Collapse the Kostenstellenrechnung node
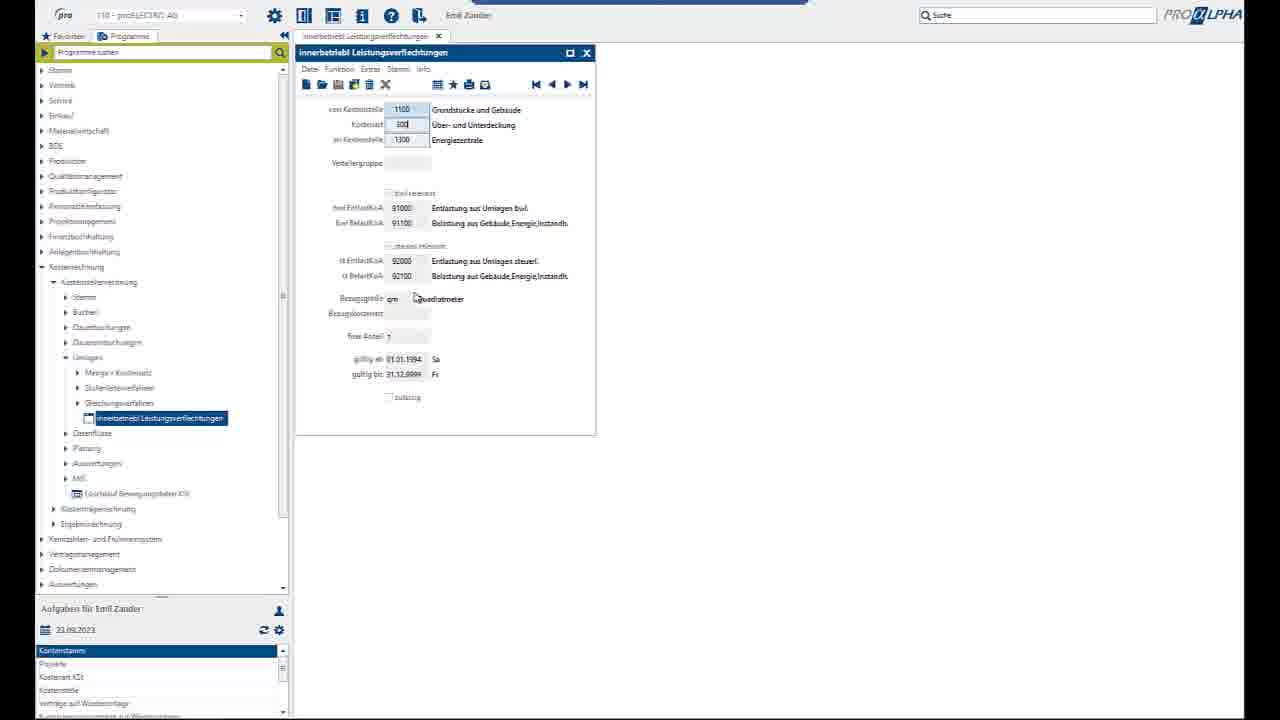The image size is (1280, 720). [x=53, y=282]
